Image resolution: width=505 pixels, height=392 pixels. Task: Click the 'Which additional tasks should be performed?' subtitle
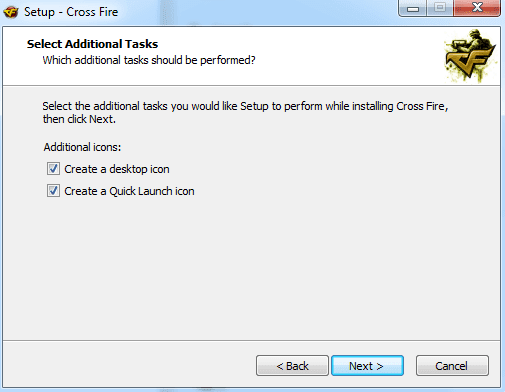pos(149,60)
